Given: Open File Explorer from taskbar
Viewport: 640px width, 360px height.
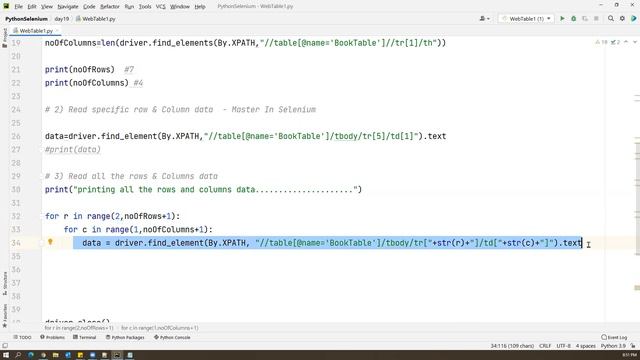Looking at the screenshot, I should pos(55,355).
